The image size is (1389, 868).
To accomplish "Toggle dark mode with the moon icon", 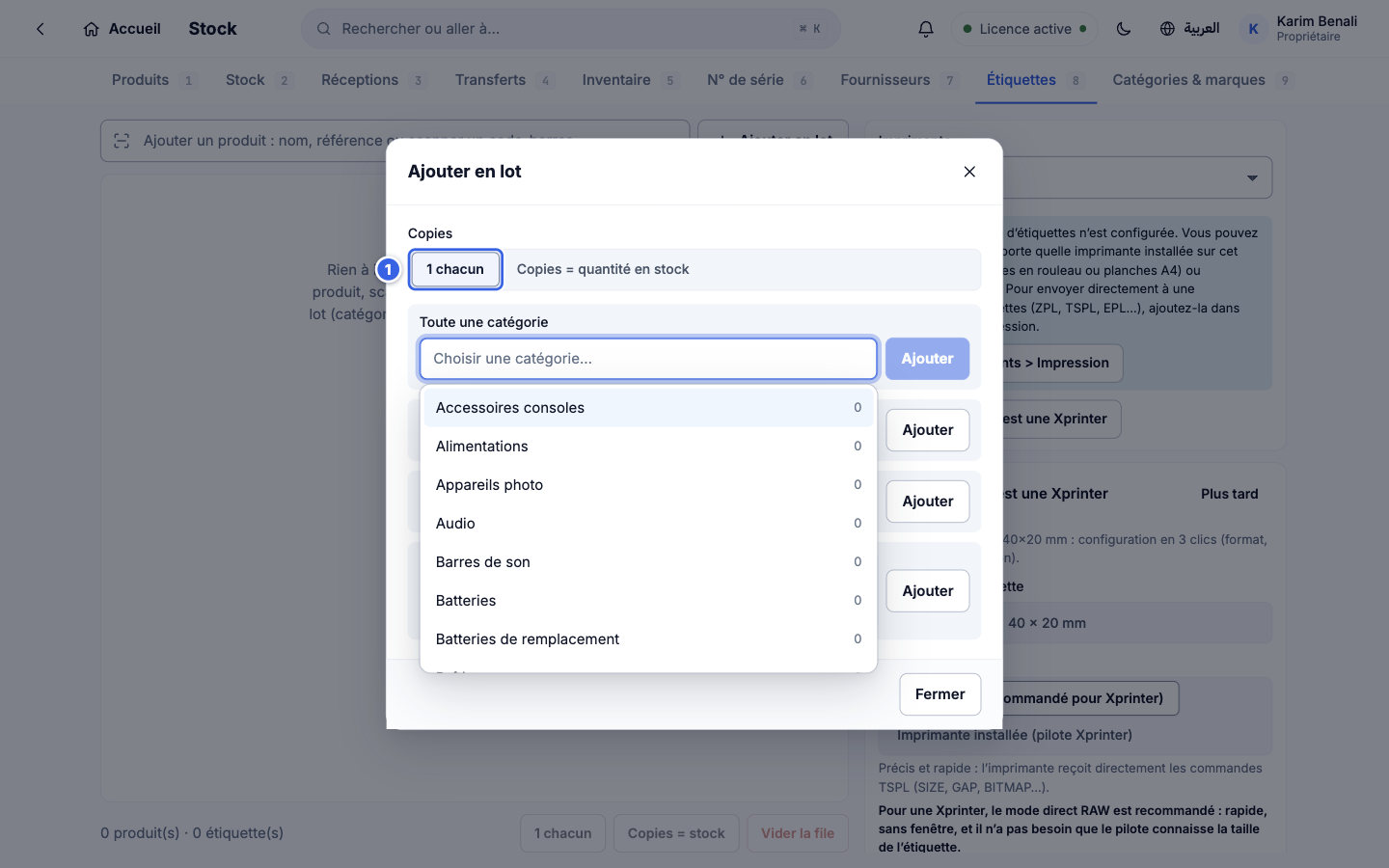I will (x=1124, y=29).
